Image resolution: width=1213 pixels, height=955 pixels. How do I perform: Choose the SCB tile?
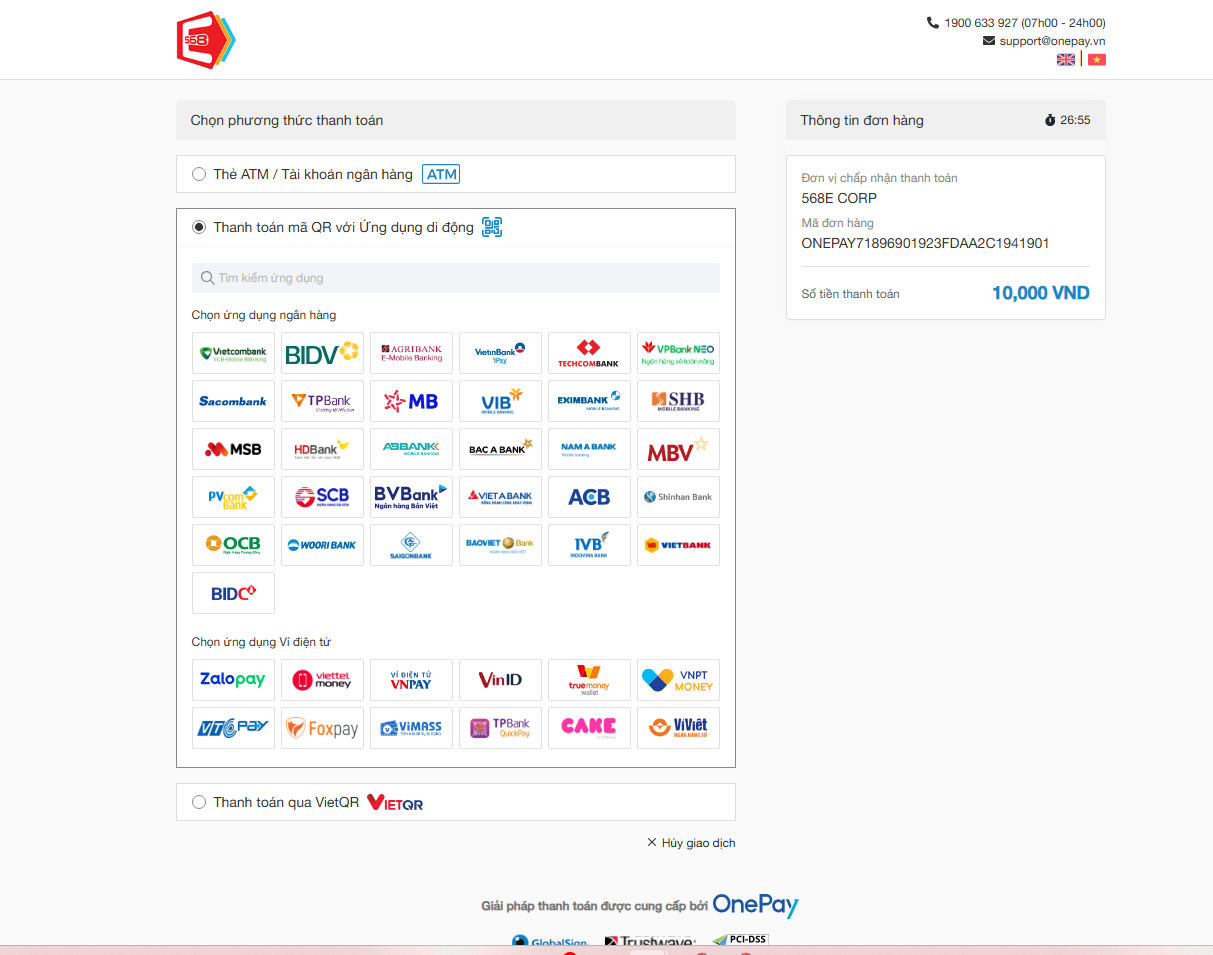[322, 497]
